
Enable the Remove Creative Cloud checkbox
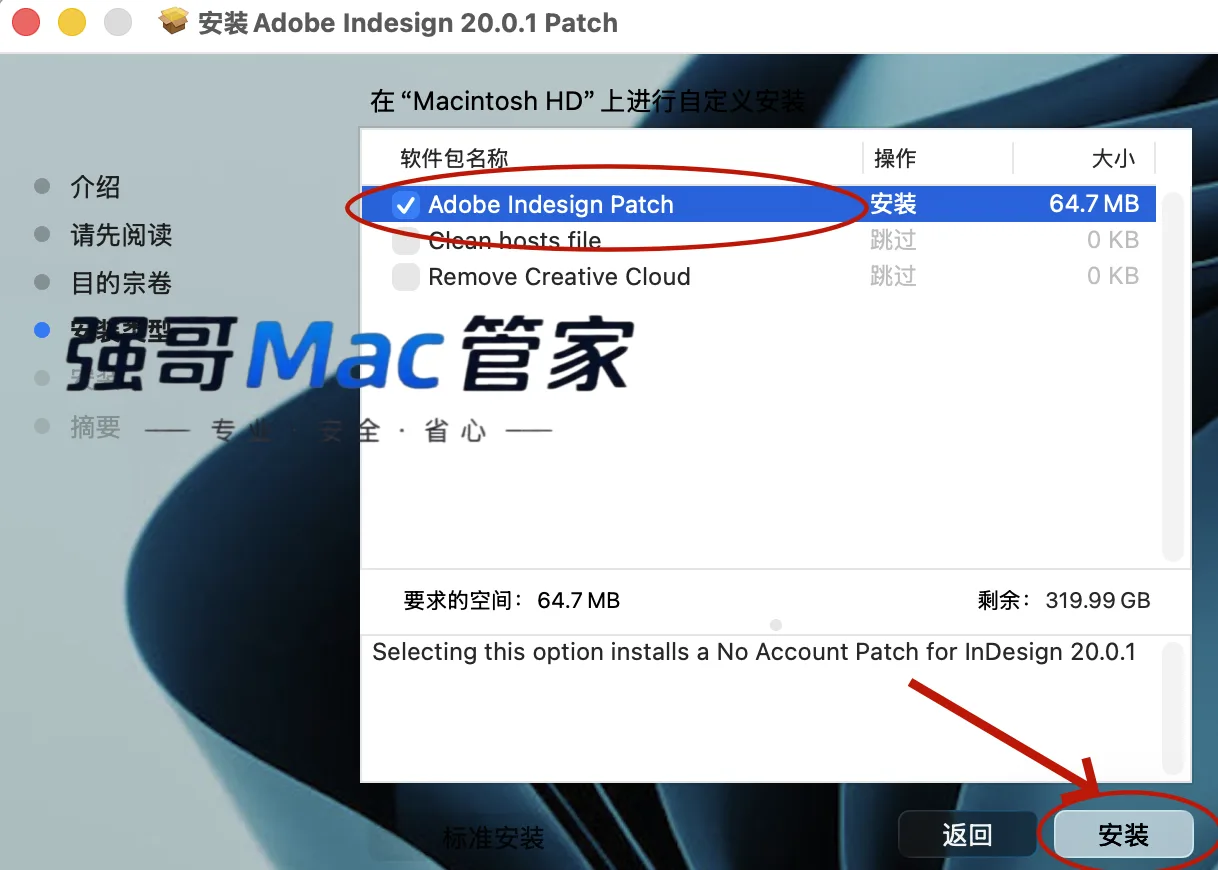coord(406,277)
